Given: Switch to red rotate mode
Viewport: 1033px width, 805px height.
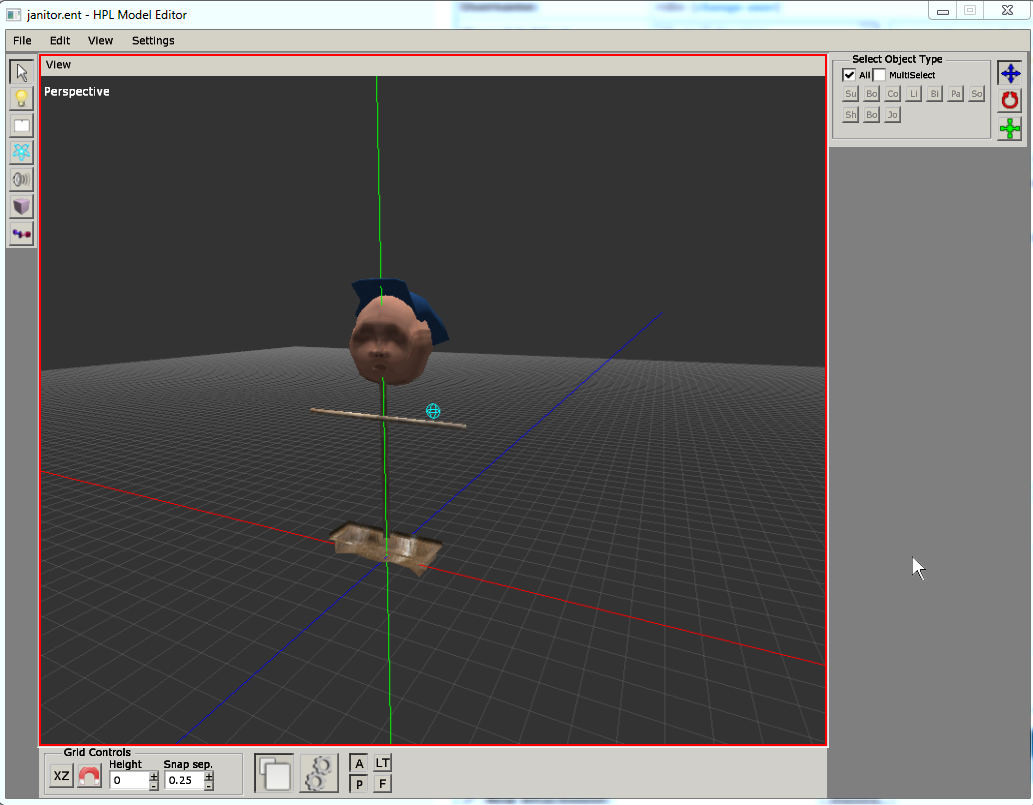Looking at the screenshot, I should coord(1010,100).
